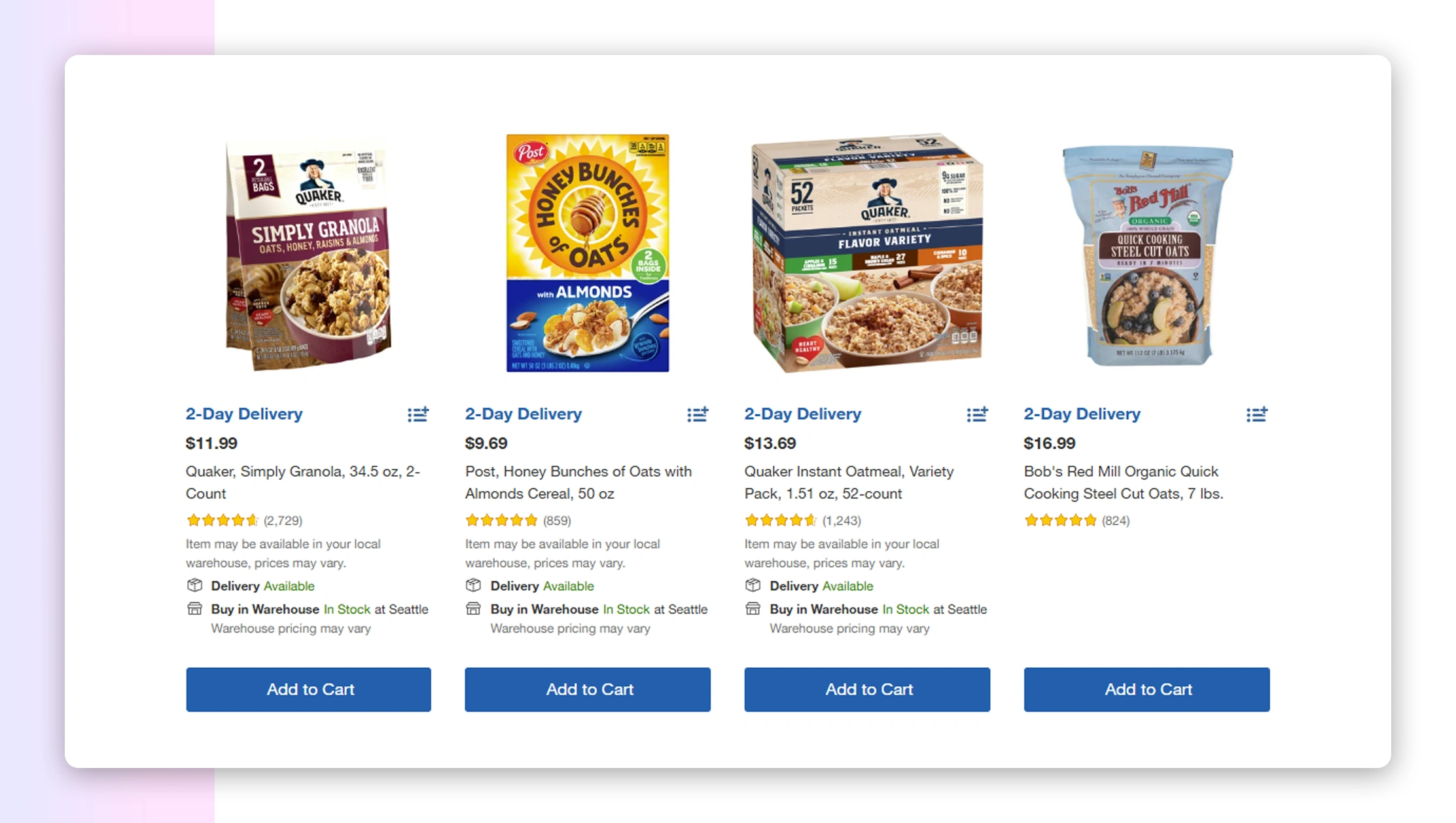
Task: Open Bob's Red Mill 824 reviews rating
Action: [x=1060, y=521]
